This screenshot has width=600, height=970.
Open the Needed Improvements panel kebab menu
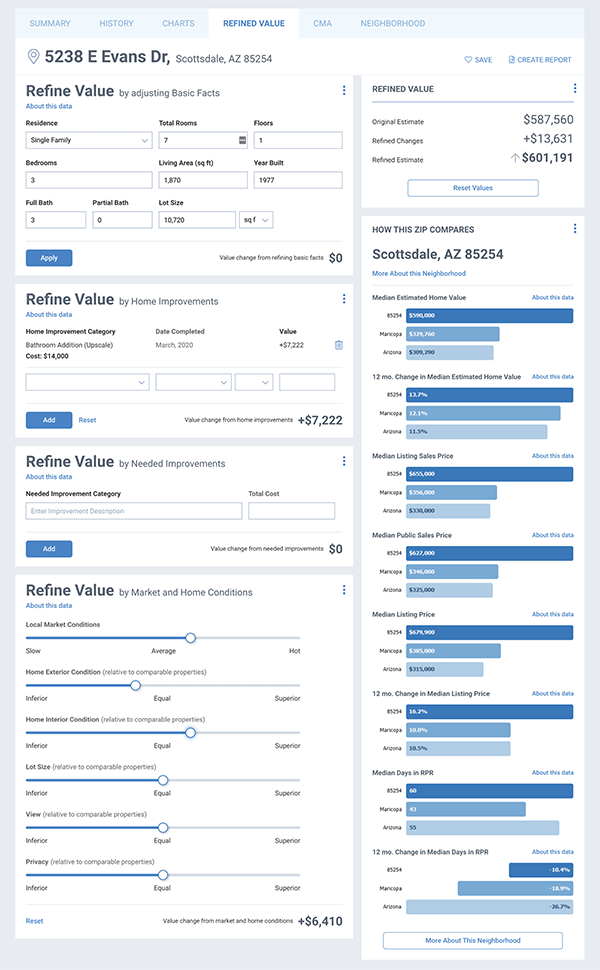point(344,461)
